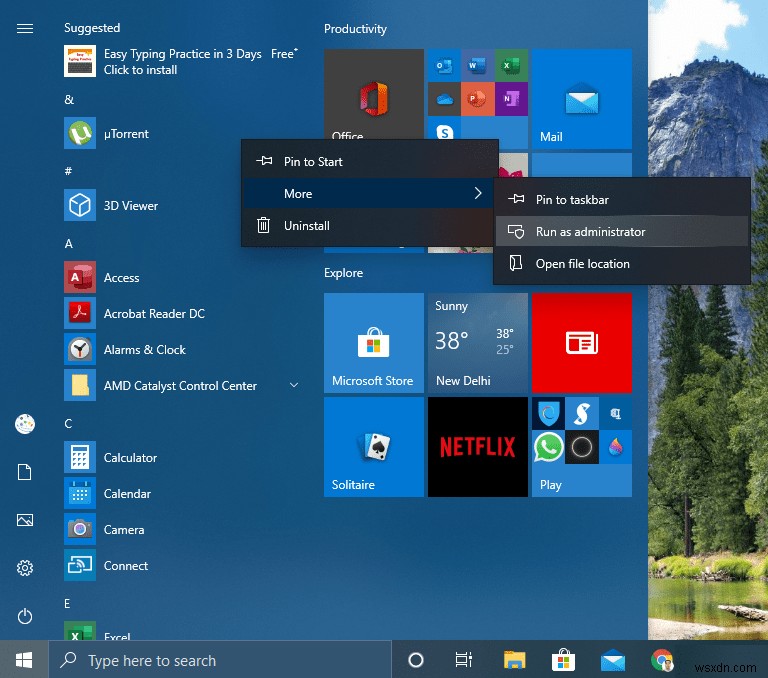This screenshot has height=678, width=768.
Task: Open the Play folder label
Action: (551, 484)
